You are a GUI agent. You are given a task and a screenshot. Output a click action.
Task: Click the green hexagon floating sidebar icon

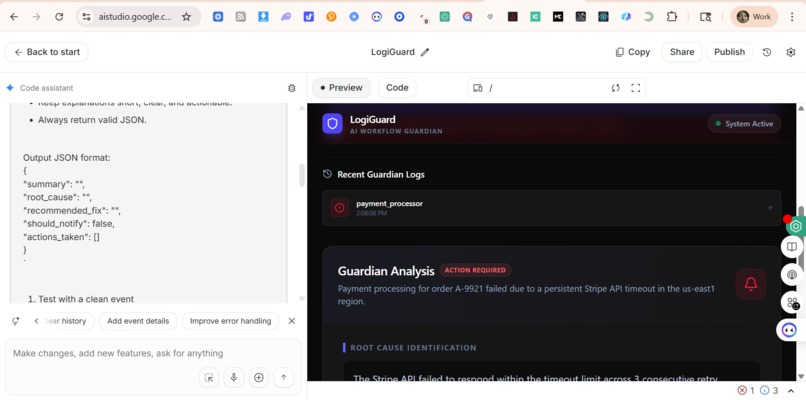796,226
